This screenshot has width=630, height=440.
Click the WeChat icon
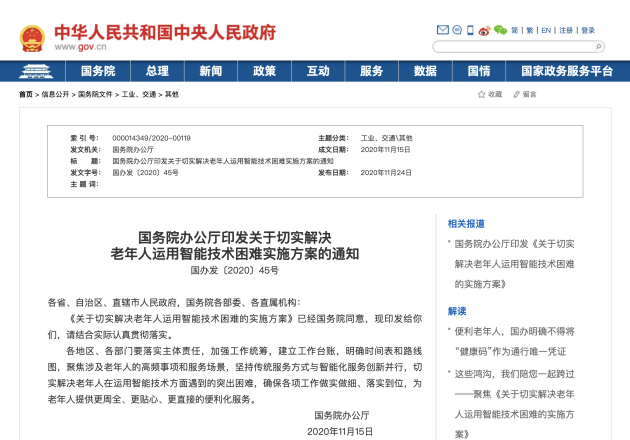pyautogui.click(x=500, y=30)
